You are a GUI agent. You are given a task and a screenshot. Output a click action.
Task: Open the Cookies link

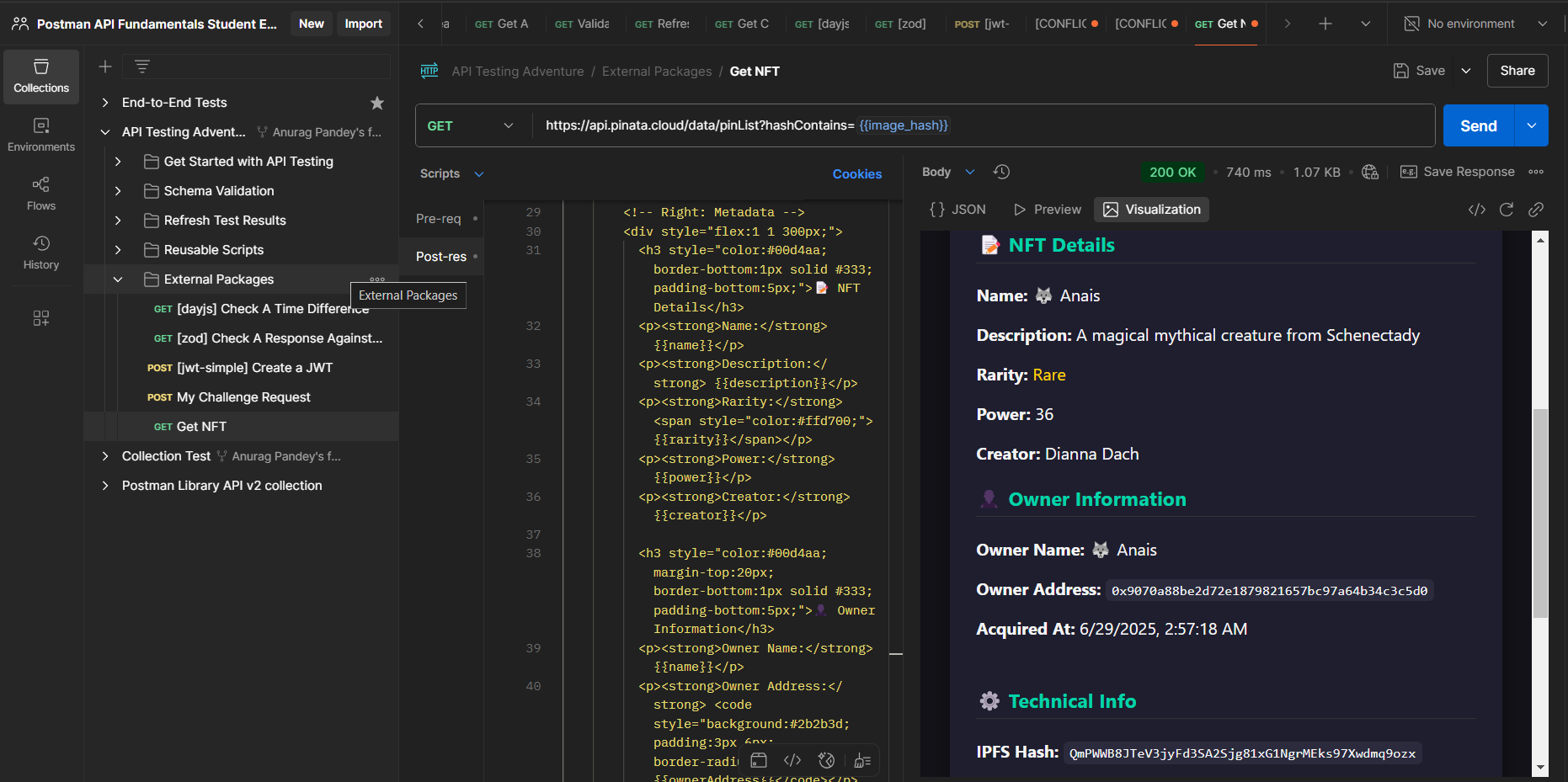point(856,174)
